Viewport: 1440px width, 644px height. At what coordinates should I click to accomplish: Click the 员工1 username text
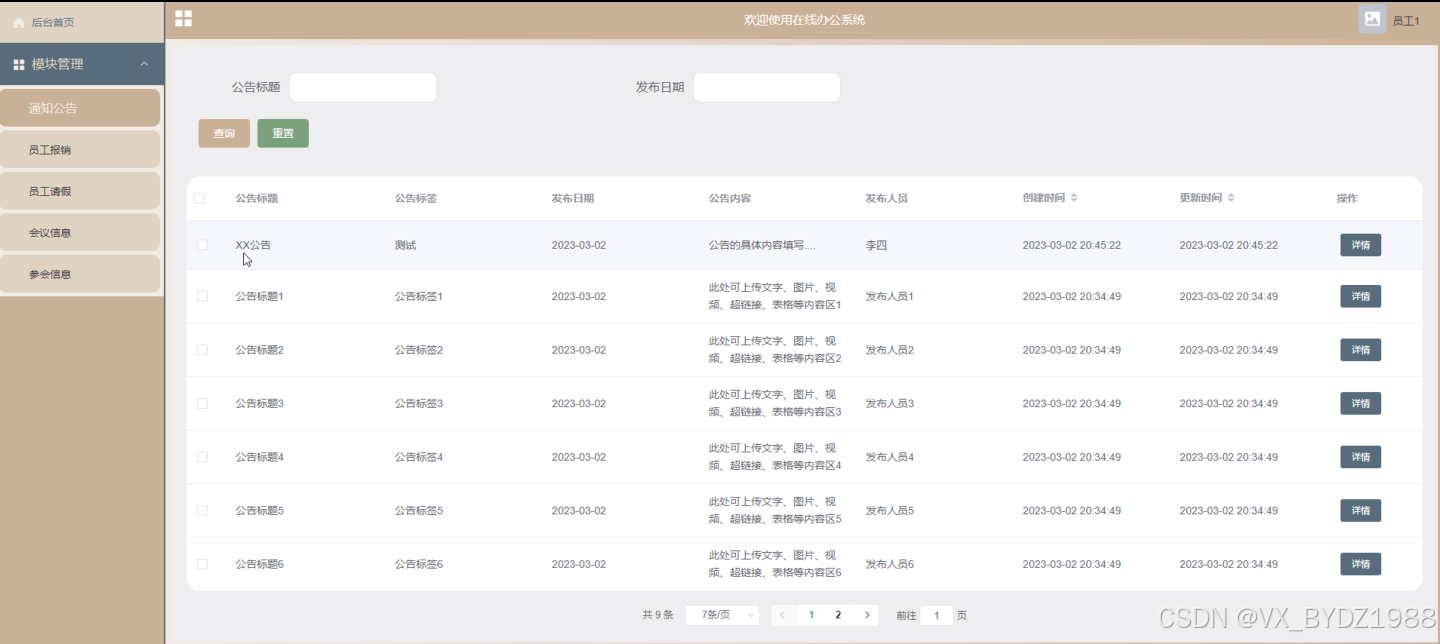(x=1406, y=21)
